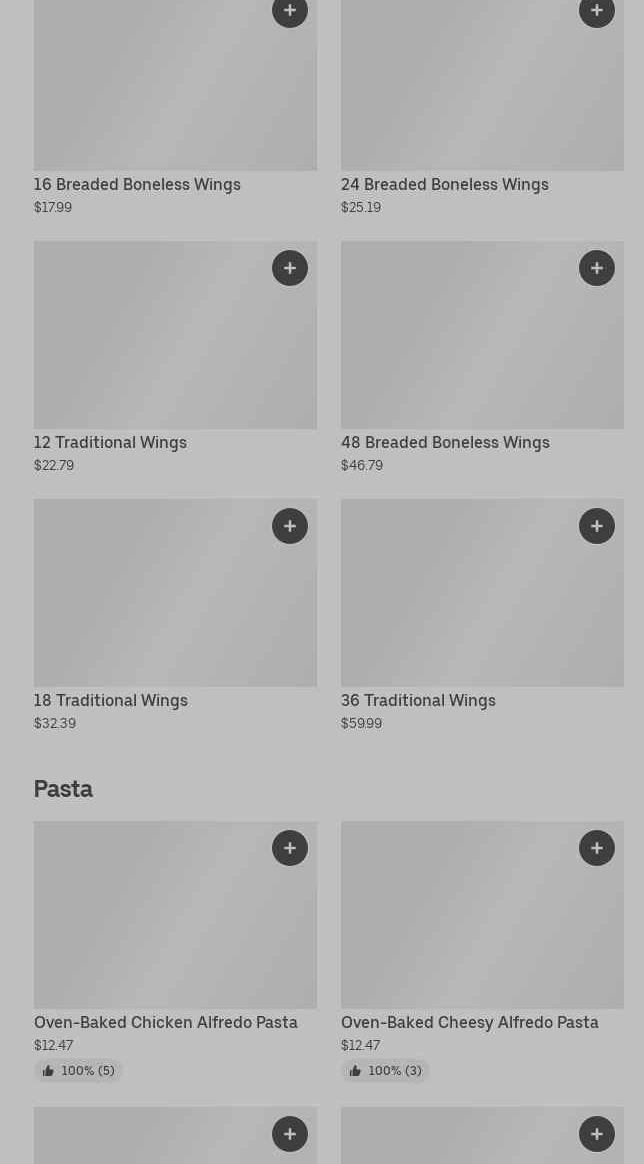The width and height of the screenshot is (644, 1164).
Task: Add 24 Breaded Boneless Wings to cart
Action: (597, 11)
